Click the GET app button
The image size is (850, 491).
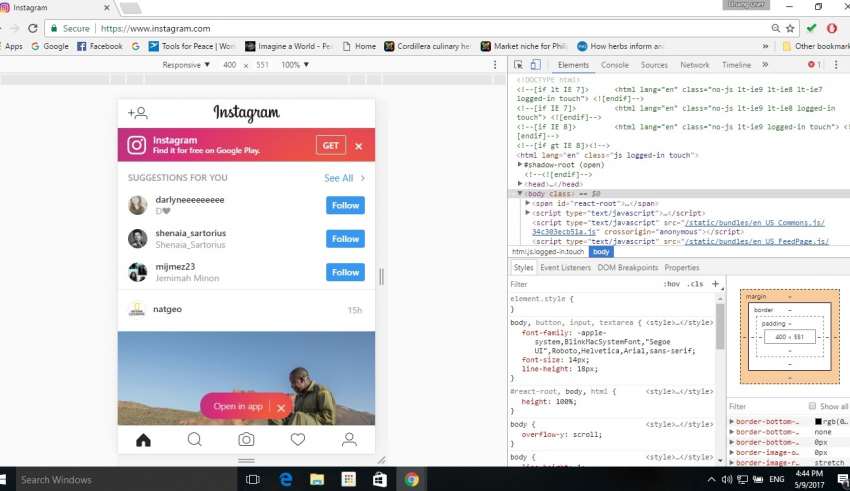click(x=331, y=145)
